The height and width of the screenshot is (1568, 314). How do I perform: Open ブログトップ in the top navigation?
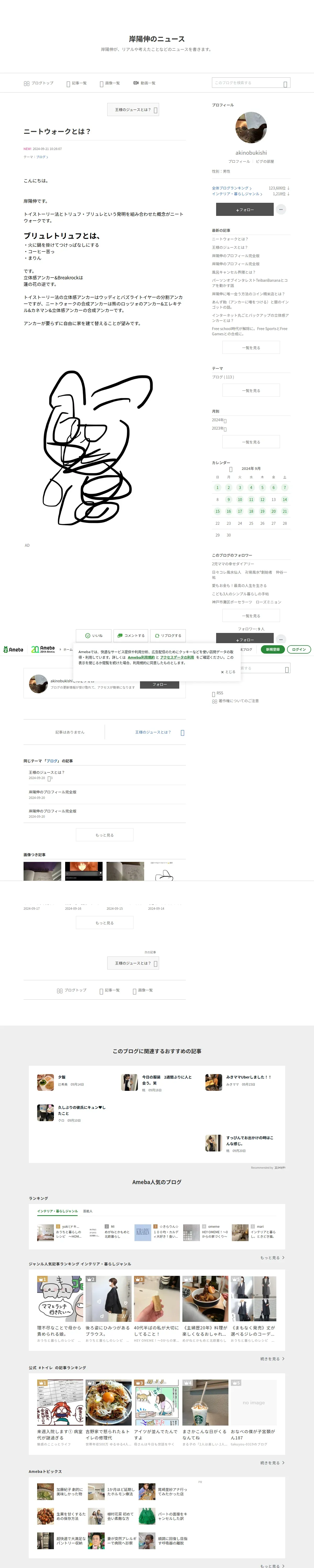pyautogui.click(x=38, y=83)
